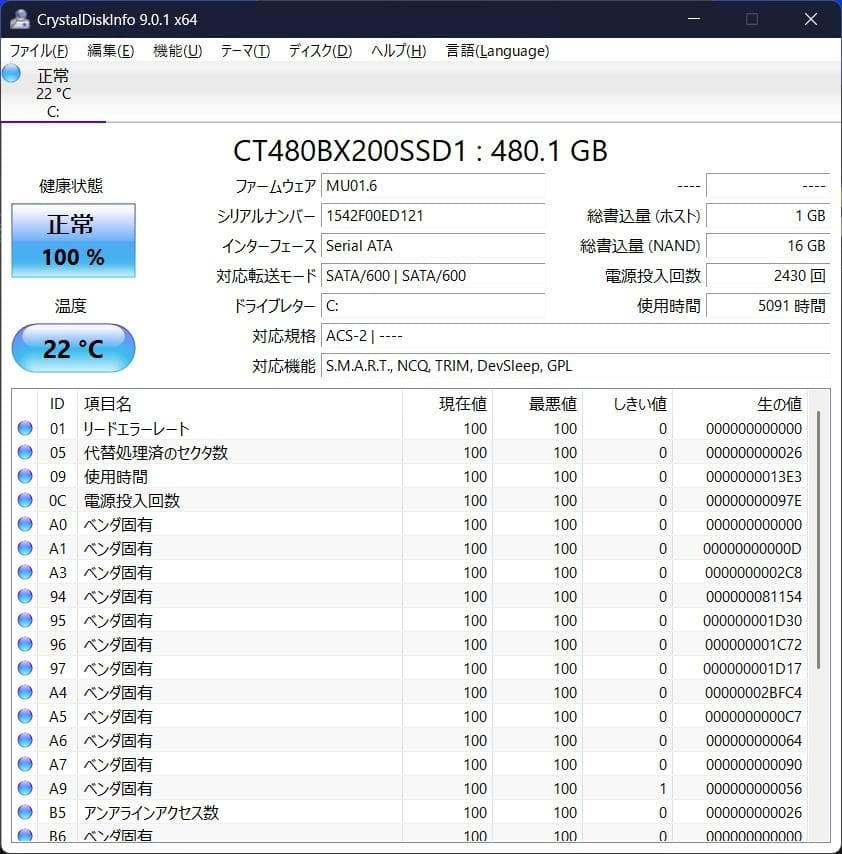Screen dimensions: 842x854
Task: Click power-on hours value 5091 時間
Action: [x=768, y=306]
